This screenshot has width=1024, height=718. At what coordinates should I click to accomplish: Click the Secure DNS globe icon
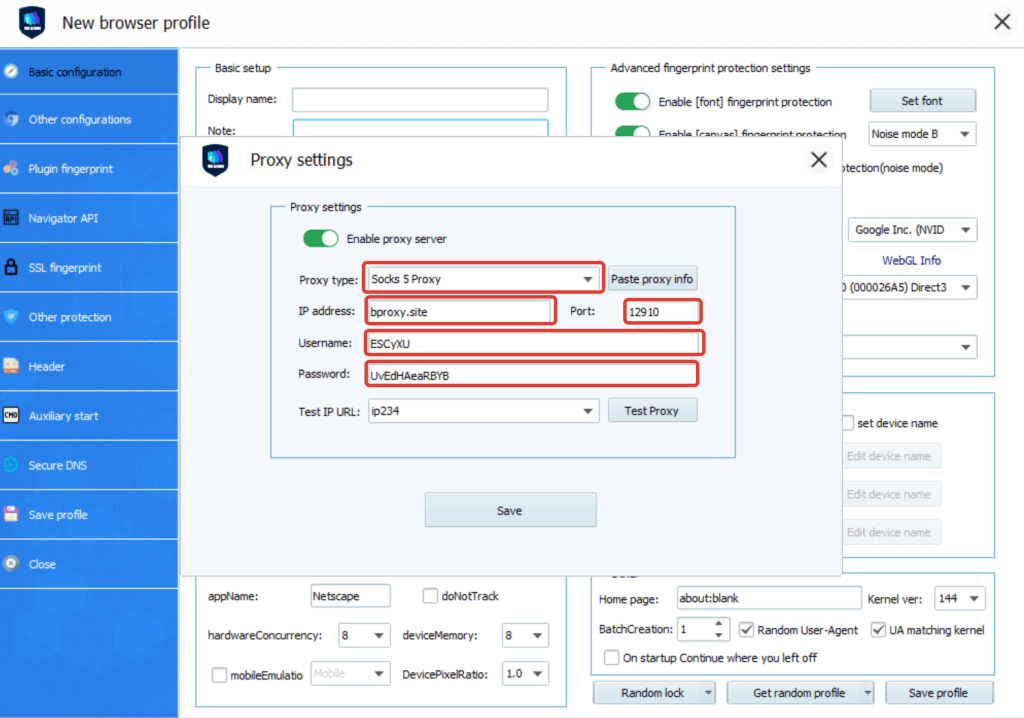tap(11, 465)
